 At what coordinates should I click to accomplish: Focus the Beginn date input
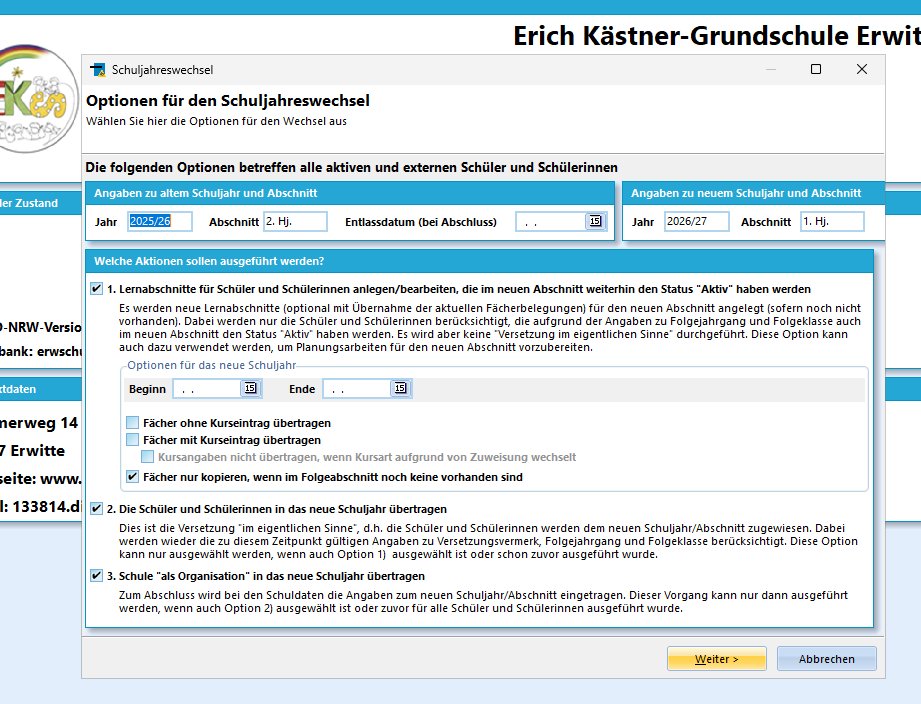[x=207, y=389]
